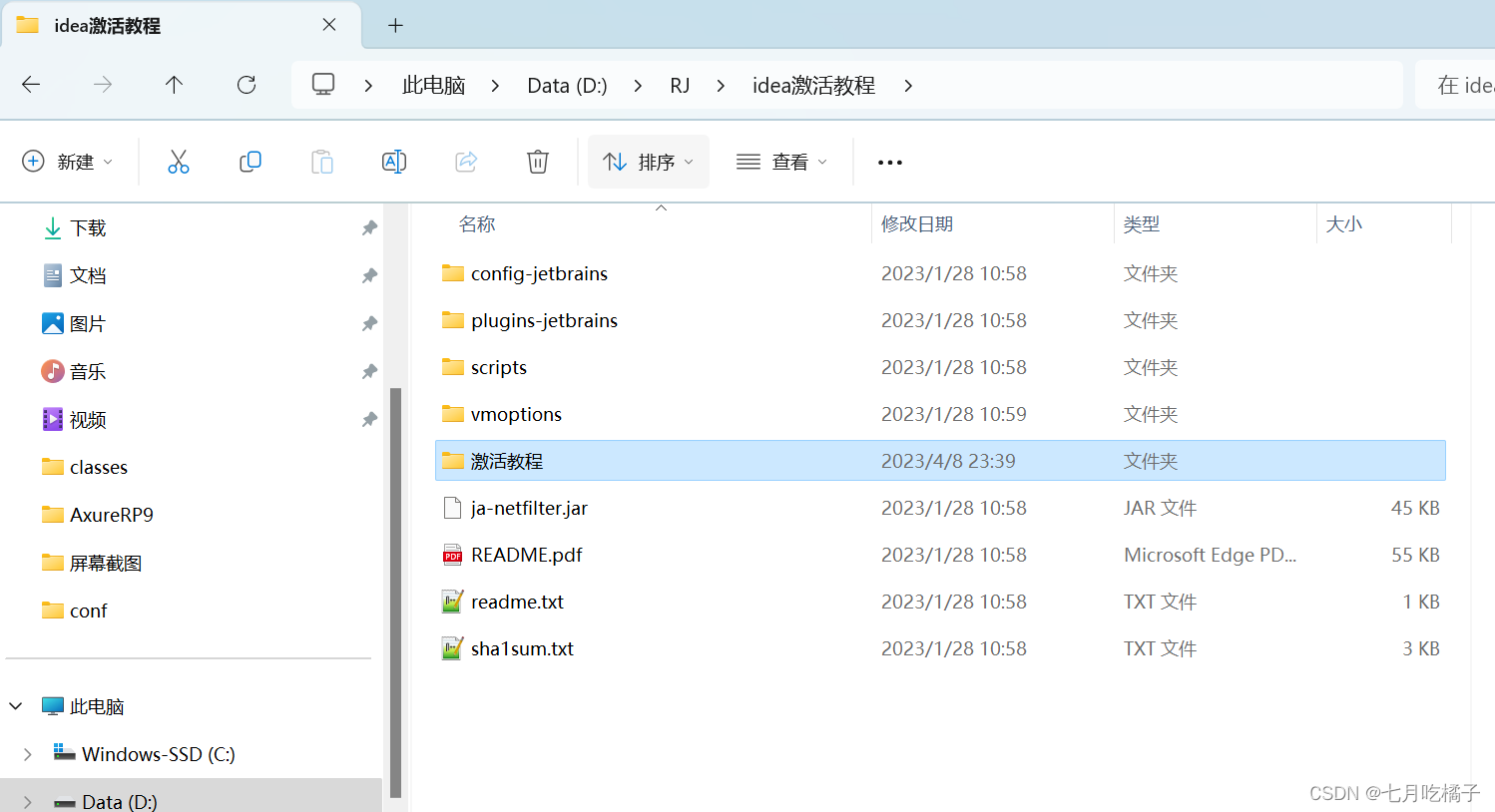This screenshot has width=1495, height=812.
Task: Open 文档 in quick access
Action: 88,275
